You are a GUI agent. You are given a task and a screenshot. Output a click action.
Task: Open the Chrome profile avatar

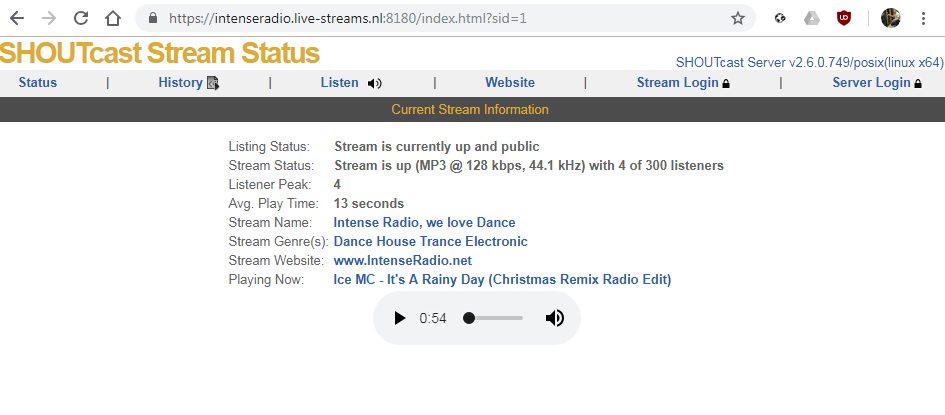[891, 18]
